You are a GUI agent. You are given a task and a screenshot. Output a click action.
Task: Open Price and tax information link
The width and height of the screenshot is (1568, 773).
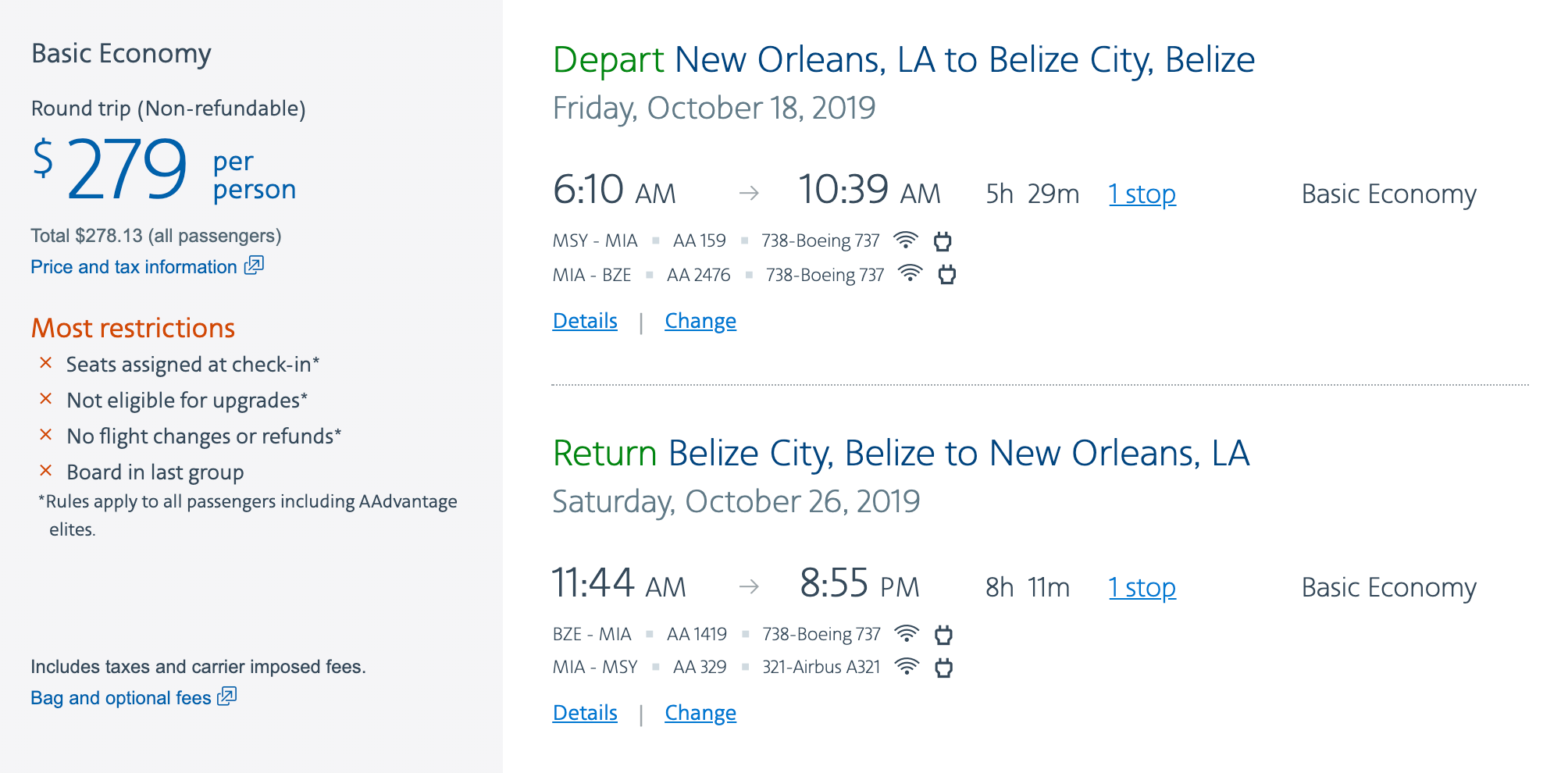[134, 267]
